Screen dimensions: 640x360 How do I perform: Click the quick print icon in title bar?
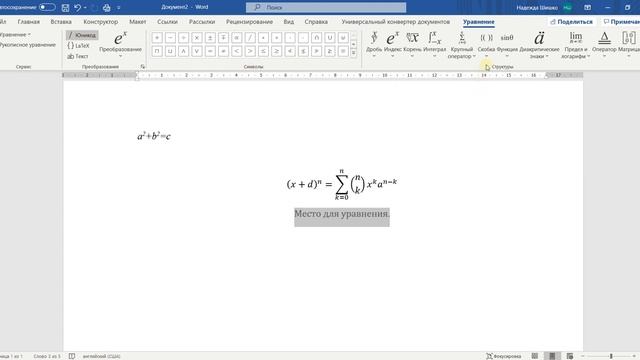tap(107, 7)
